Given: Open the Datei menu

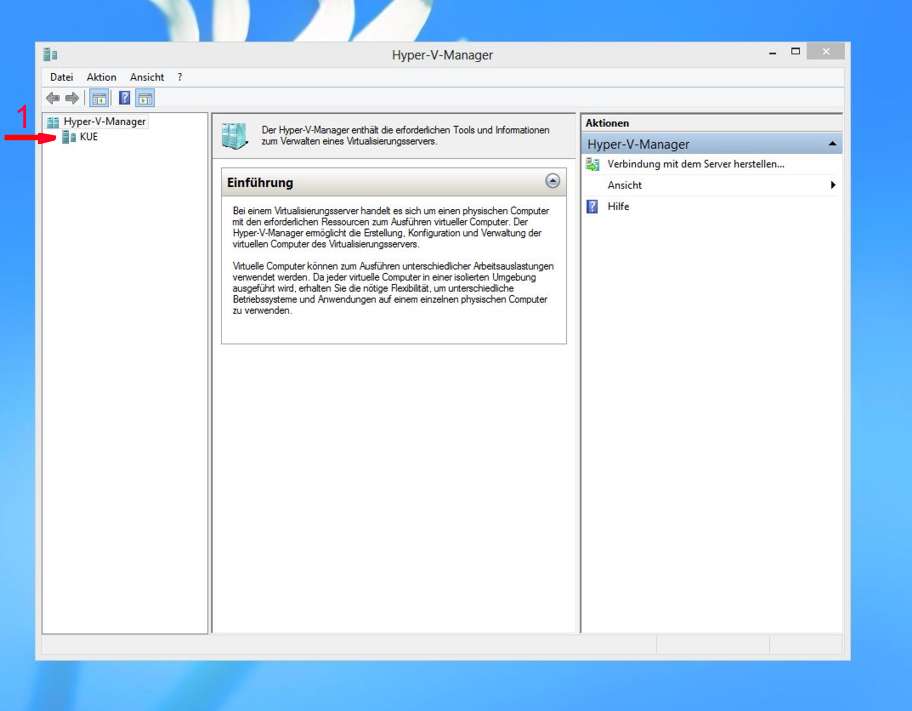Looking at the screenshot, I should [x=62, y=77].
